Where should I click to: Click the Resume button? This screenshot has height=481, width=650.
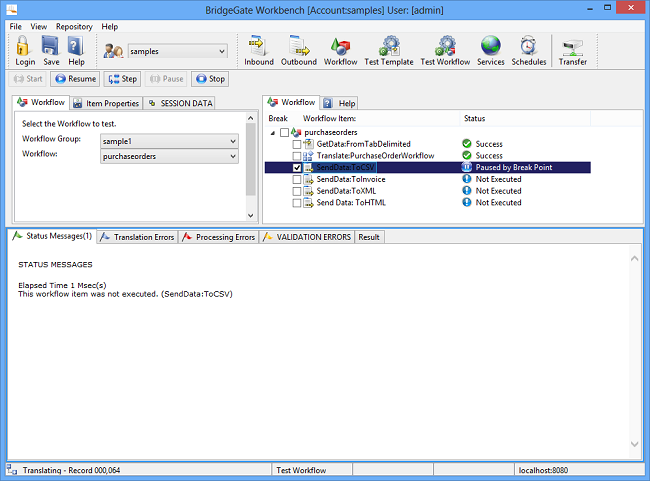[x=75, y=79]
